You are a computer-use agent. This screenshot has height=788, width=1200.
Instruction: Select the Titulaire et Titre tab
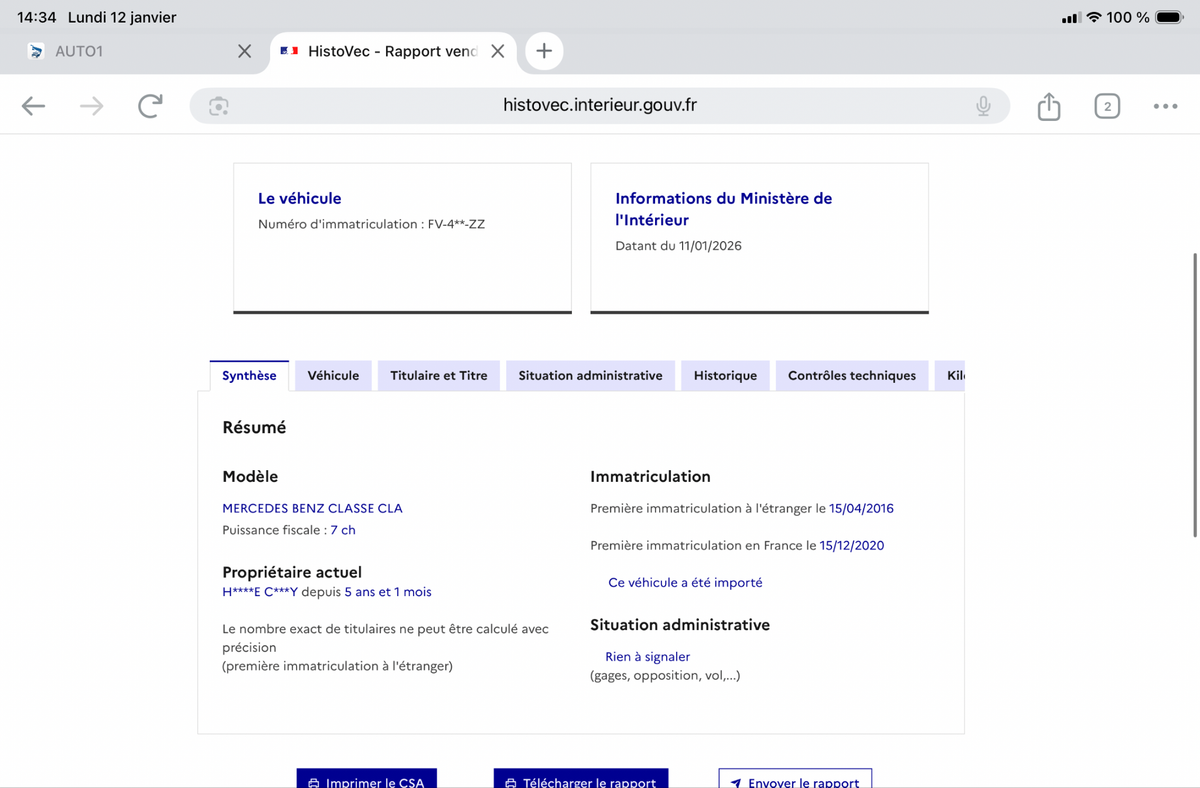[439, 376]
